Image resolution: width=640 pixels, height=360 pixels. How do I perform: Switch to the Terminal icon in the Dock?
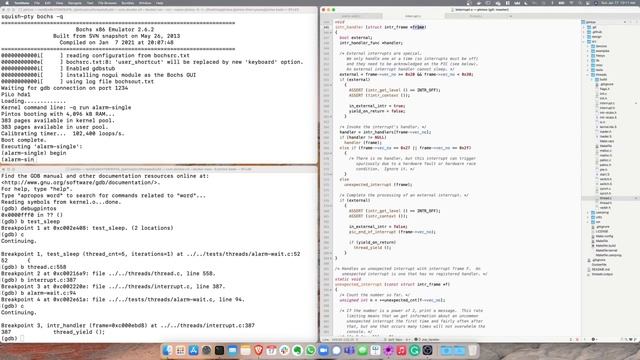click(x=219, y=350)
